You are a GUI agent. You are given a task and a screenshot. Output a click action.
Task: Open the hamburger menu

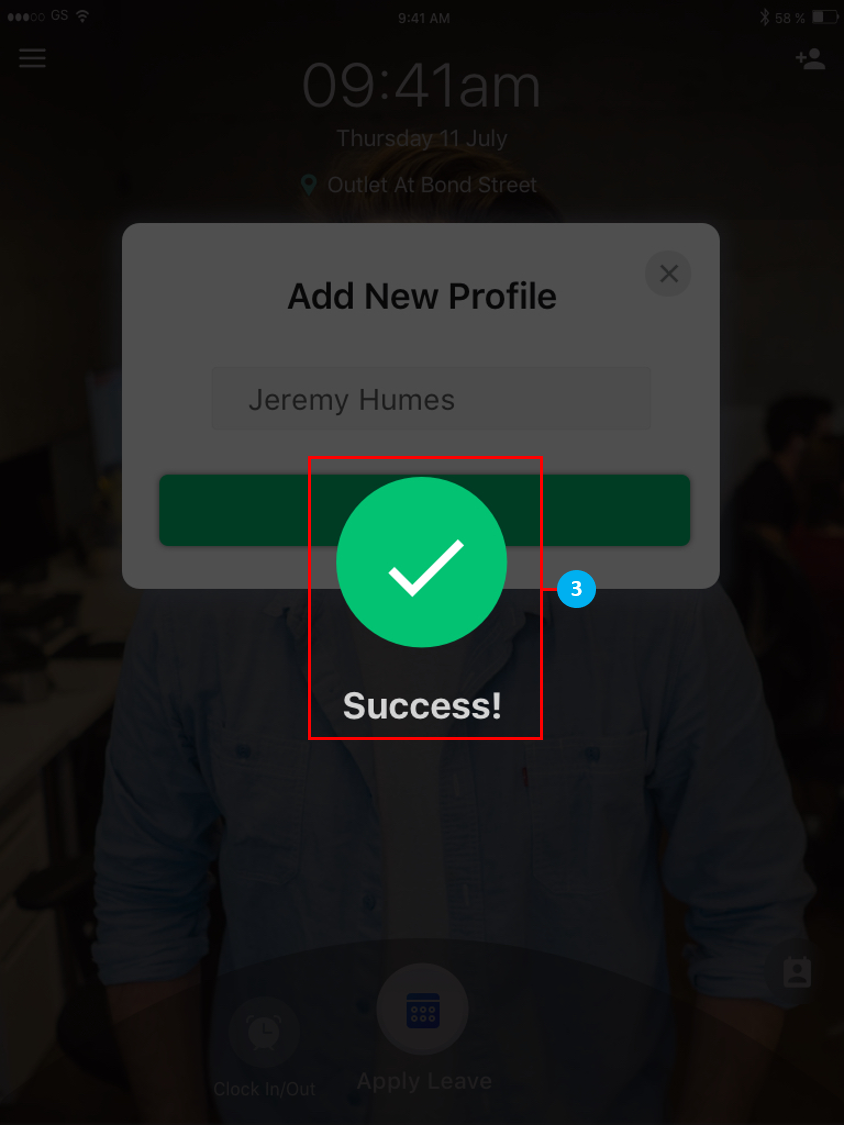(x=32, y=57)
